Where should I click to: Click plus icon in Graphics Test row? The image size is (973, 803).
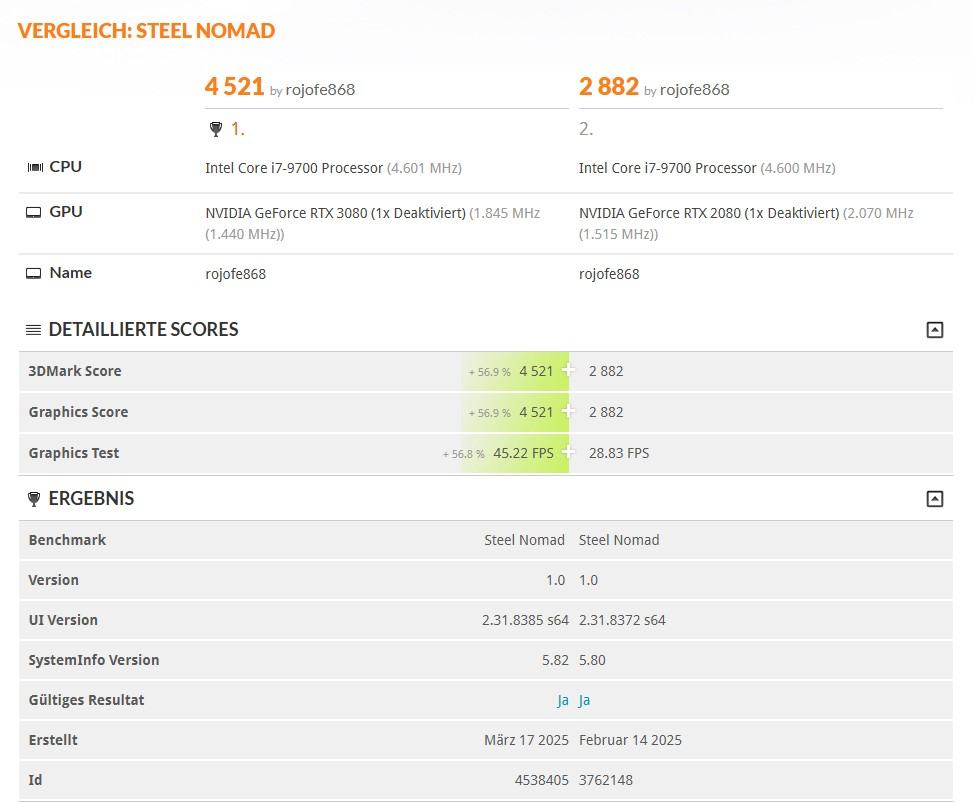coord(568,452)
